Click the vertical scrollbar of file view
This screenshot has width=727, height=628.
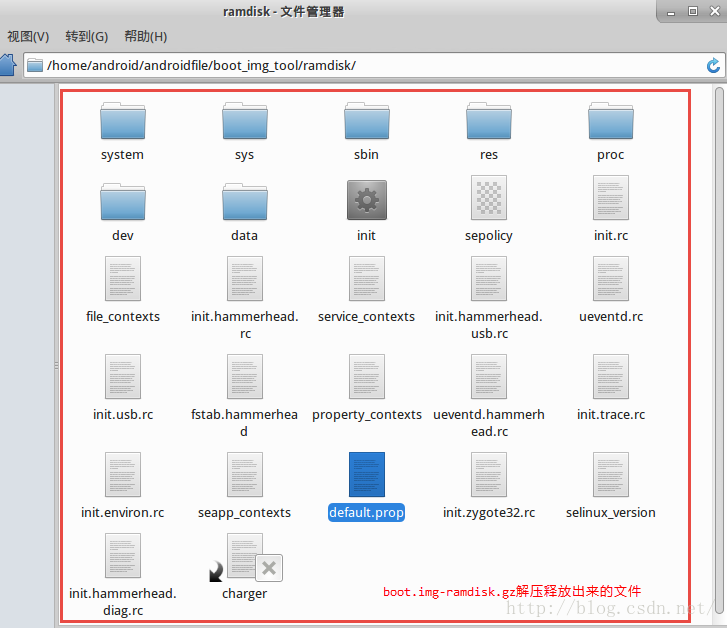click(719, 352)
